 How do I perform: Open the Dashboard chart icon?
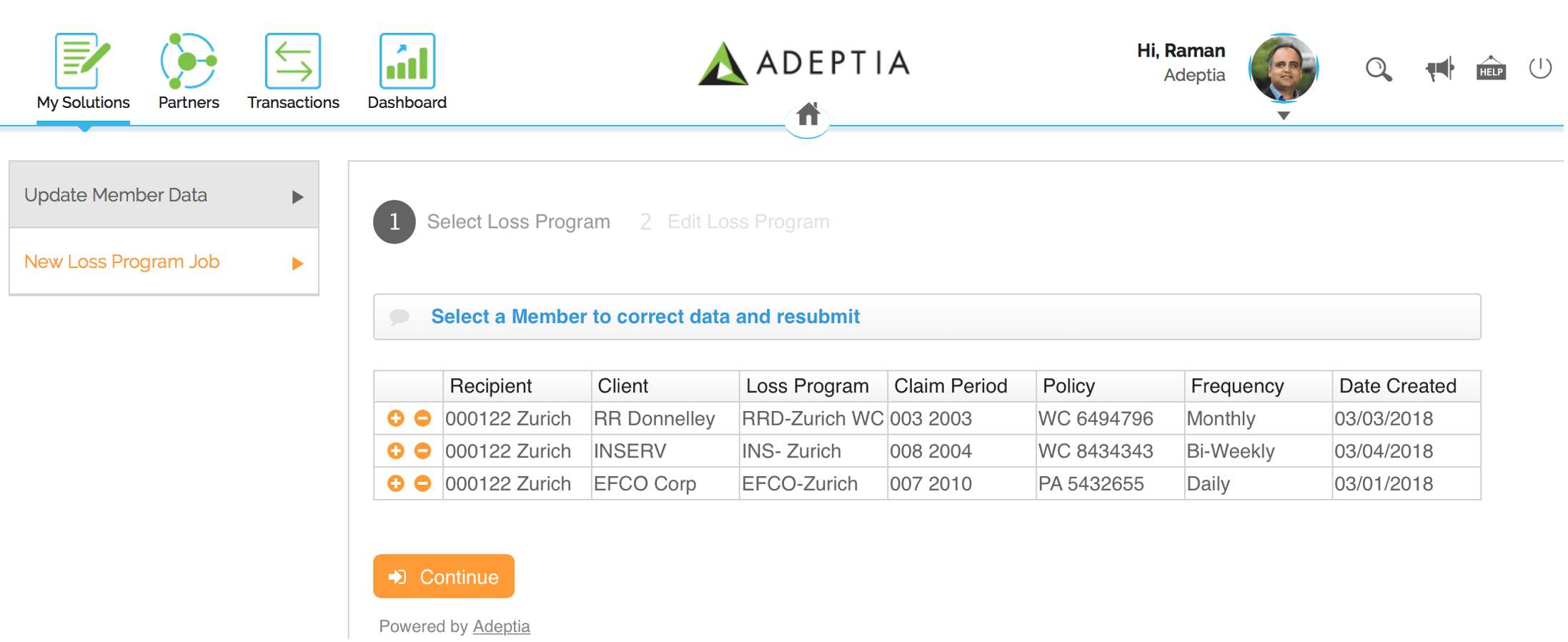click(407, 61)
